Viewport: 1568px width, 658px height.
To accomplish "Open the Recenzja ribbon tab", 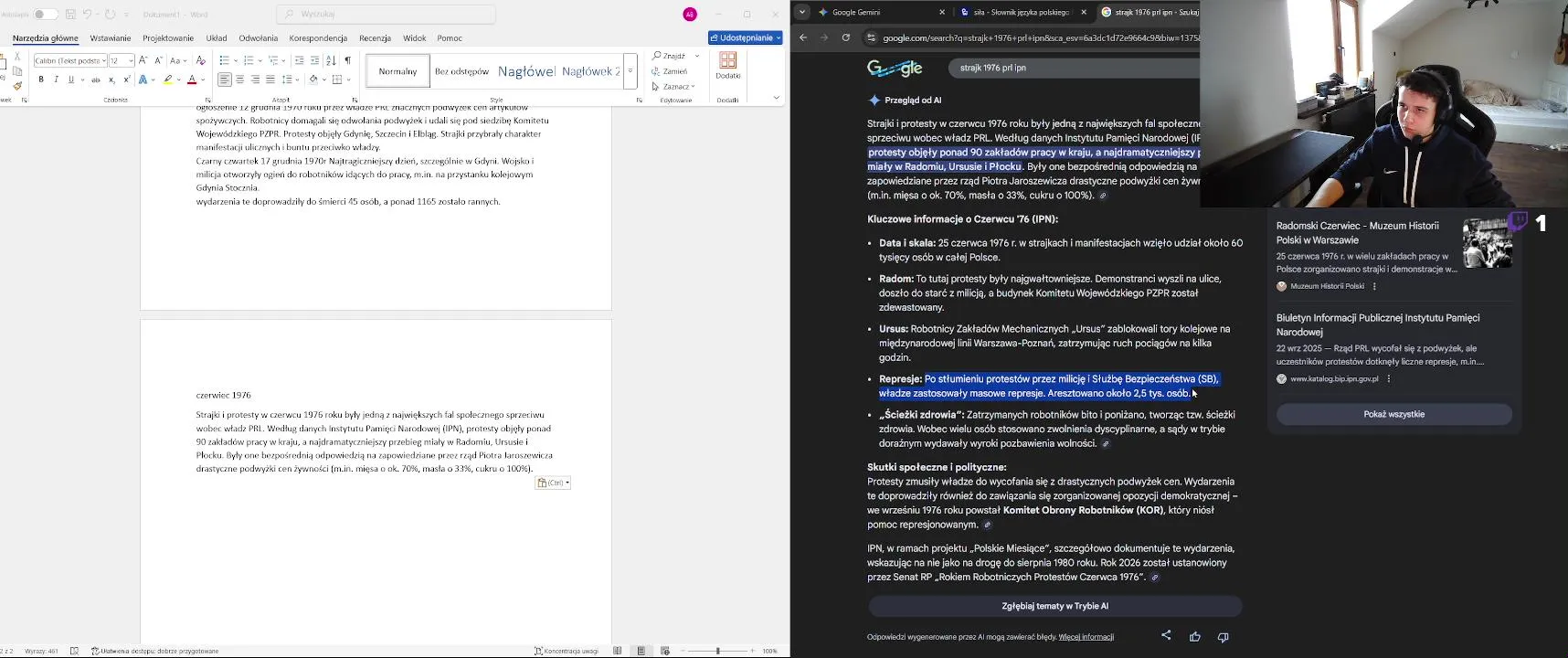I will click(375, 38).
